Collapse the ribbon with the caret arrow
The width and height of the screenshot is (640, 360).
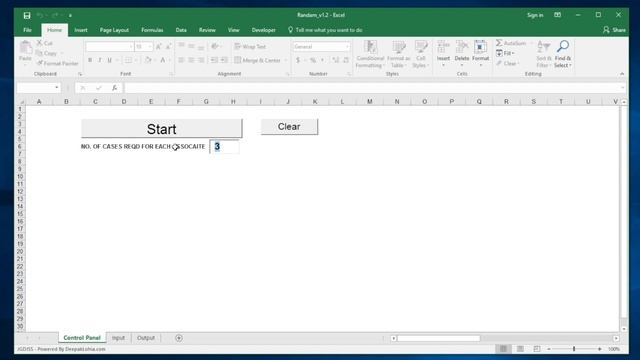click(622, 74)
